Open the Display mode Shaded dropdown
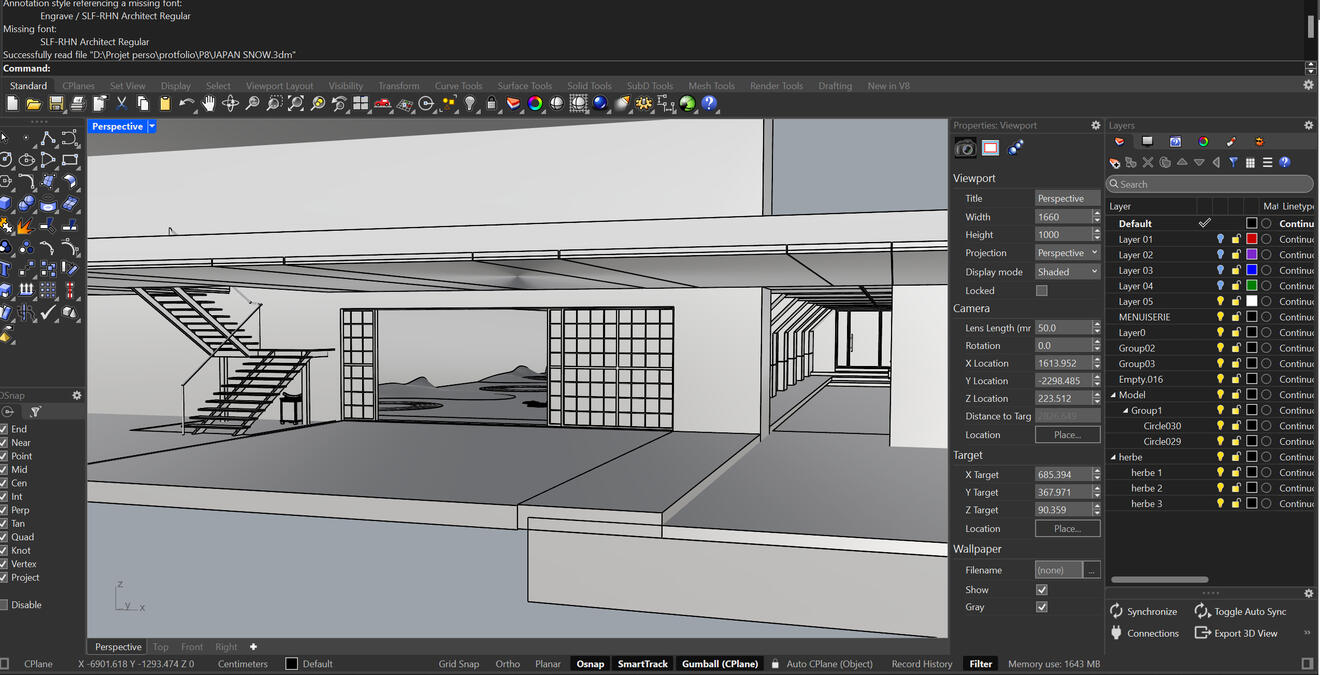1320x675 pixels. (1067, 272)
